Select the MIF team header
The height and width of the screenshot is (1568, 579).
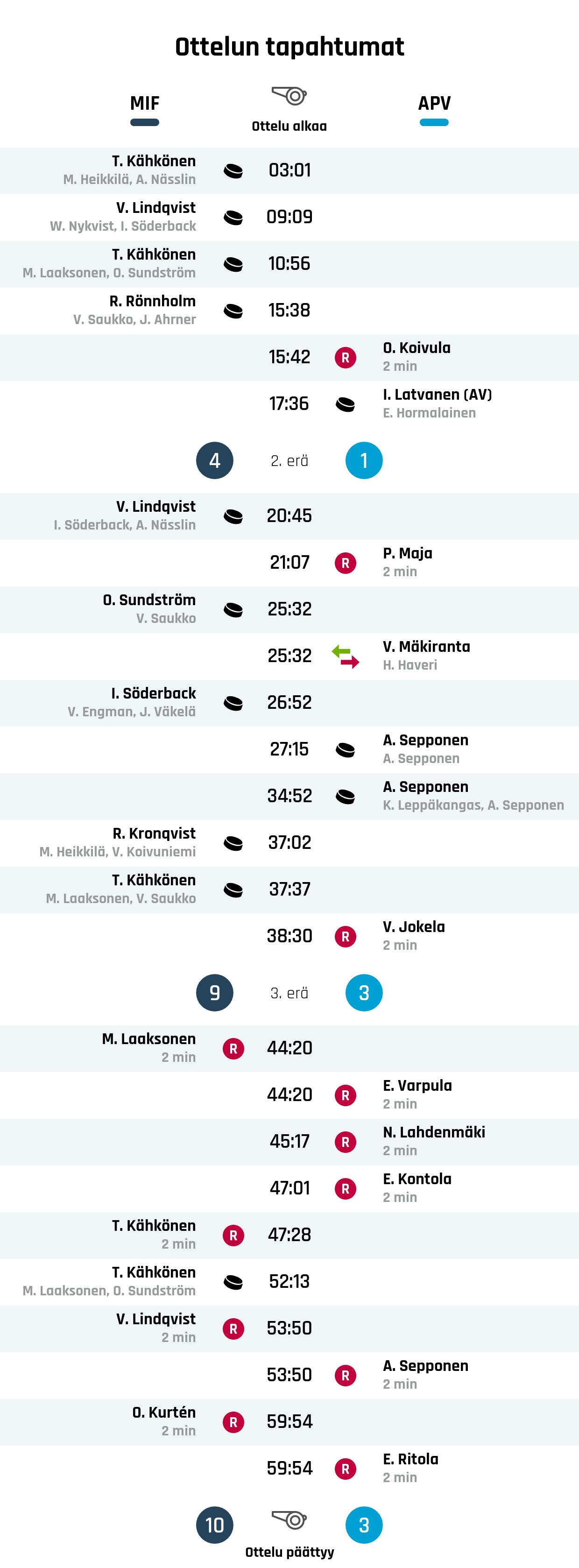click(x=144, y=104)
